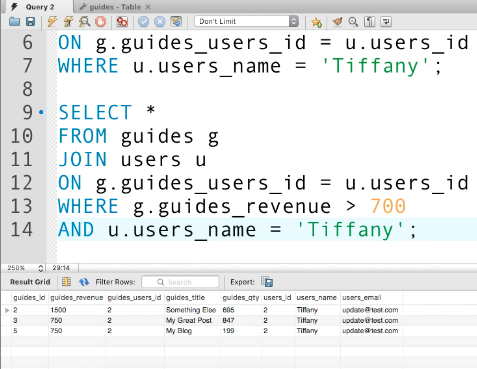Execute the statement under the cursor with the lightning-and-cursor icon
The image size is (477, 369).
(x=68, y=22)
